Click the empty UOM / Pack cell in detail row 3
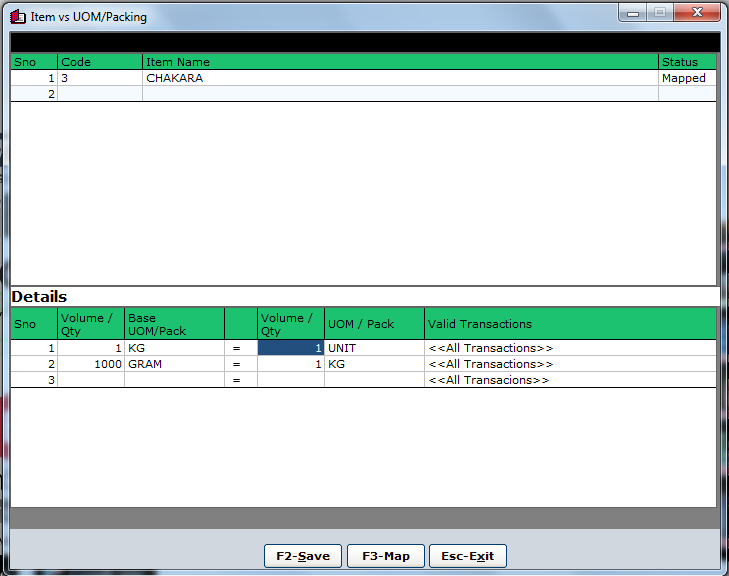Screen dimensions: 729x576 point(374,380)
